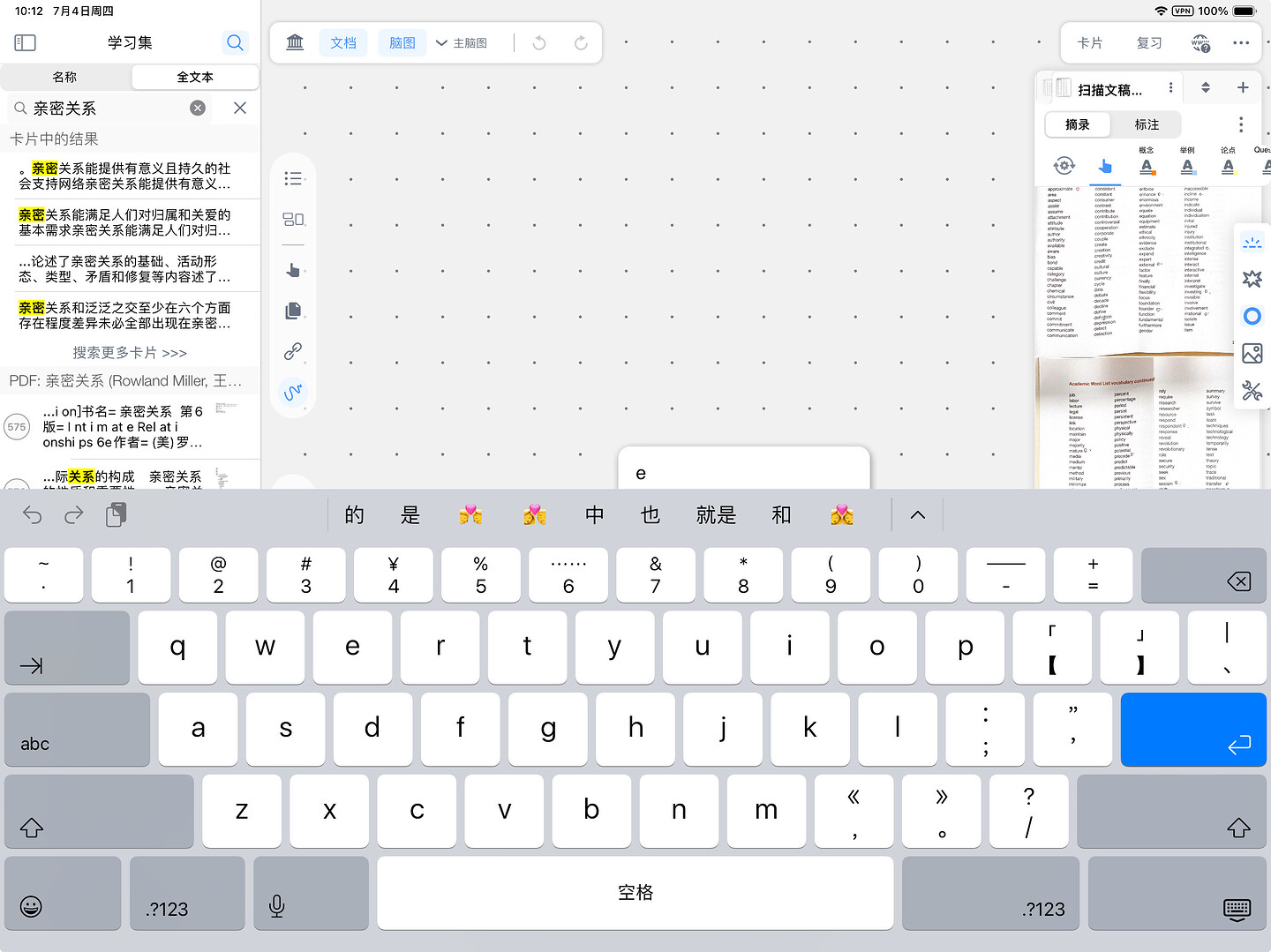Select the 标注 tab
The width and height of the screenshot is (1271, 952).
click(x=1147, y=124)
